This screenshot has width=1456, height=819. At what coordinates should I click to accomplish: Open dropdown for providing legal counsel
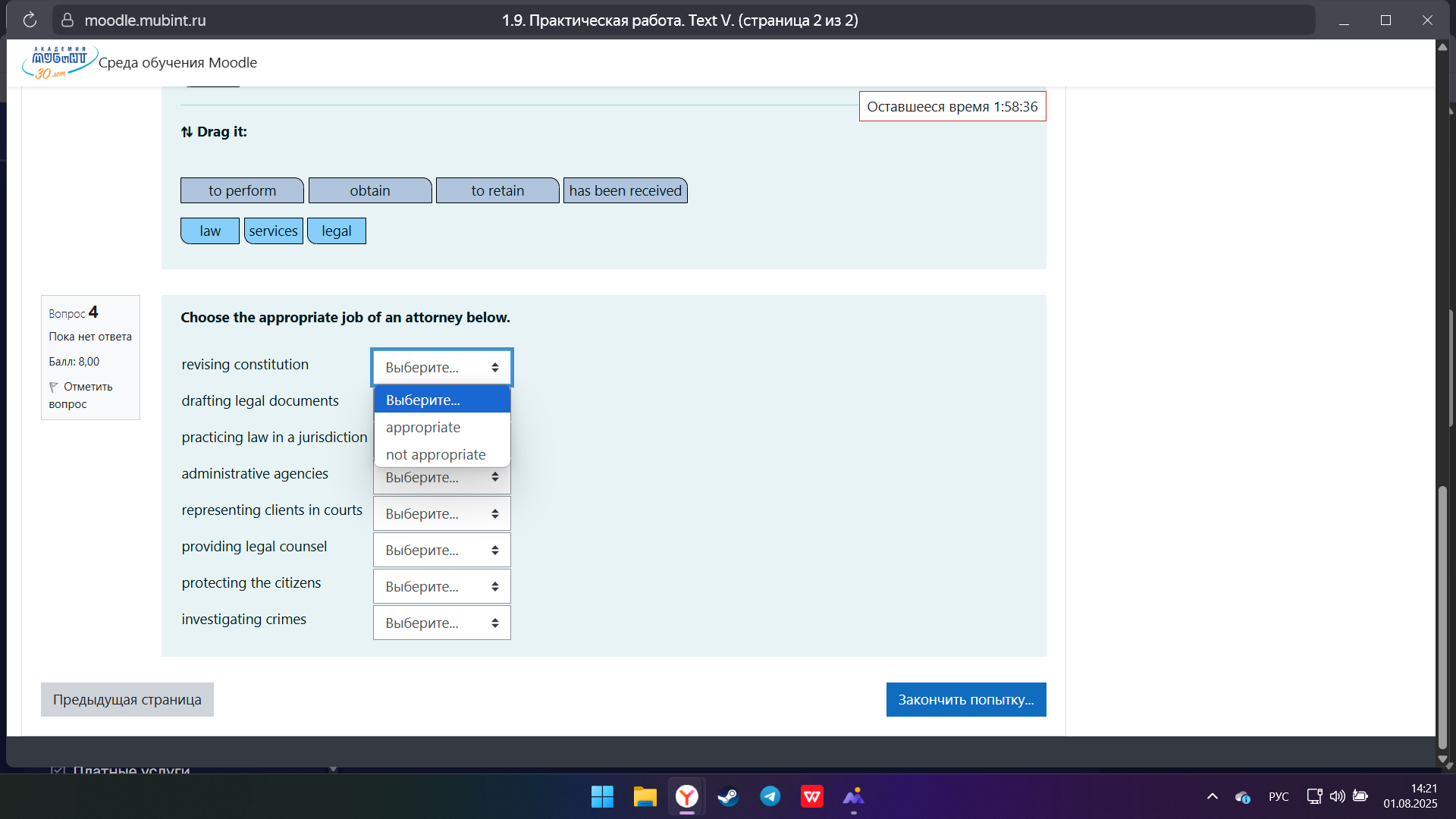[441, 551]
